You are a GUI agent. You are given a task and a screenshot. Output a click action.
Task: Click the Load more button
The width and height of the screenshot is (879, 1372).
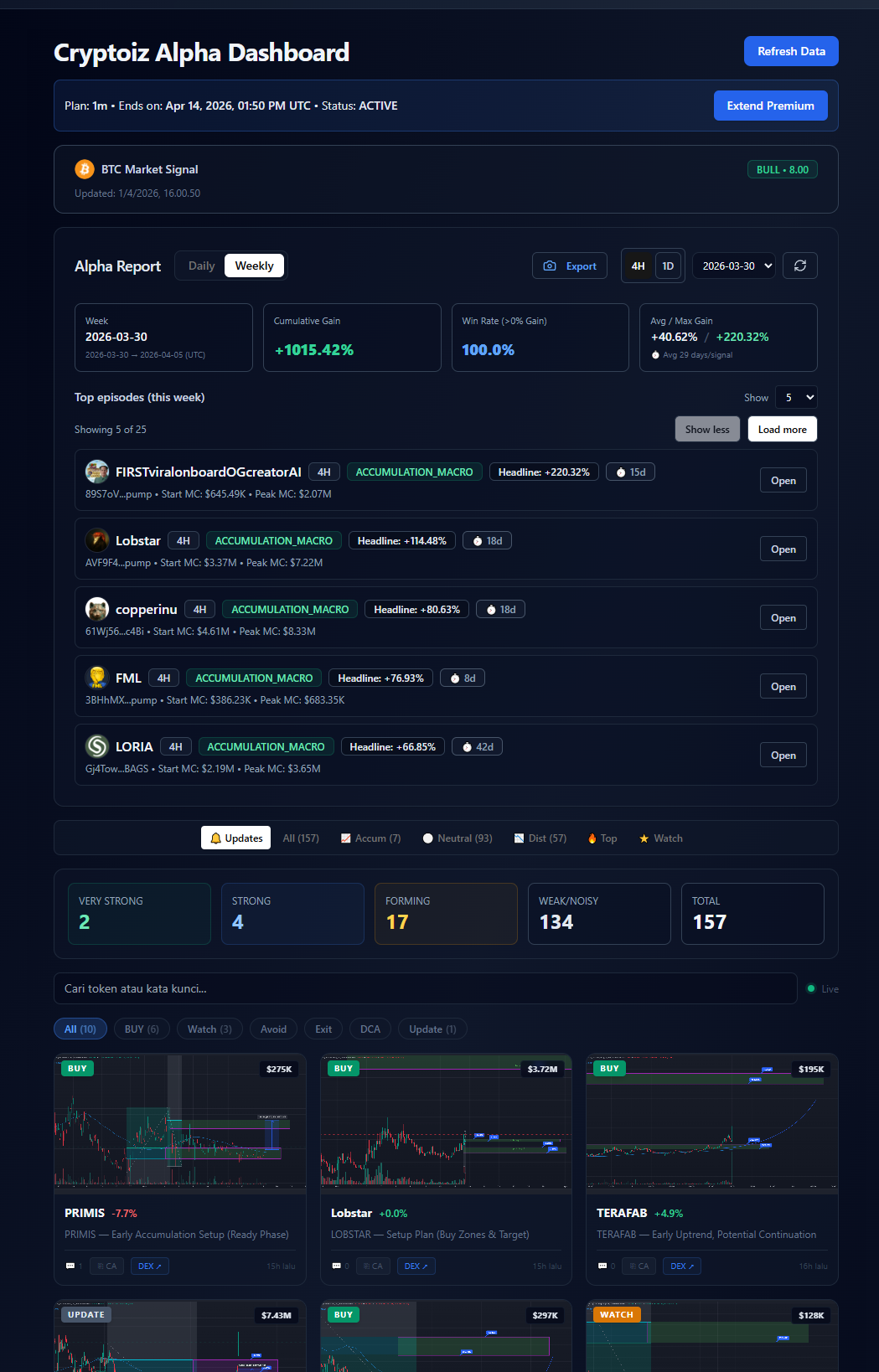click(x=782, y=429)
